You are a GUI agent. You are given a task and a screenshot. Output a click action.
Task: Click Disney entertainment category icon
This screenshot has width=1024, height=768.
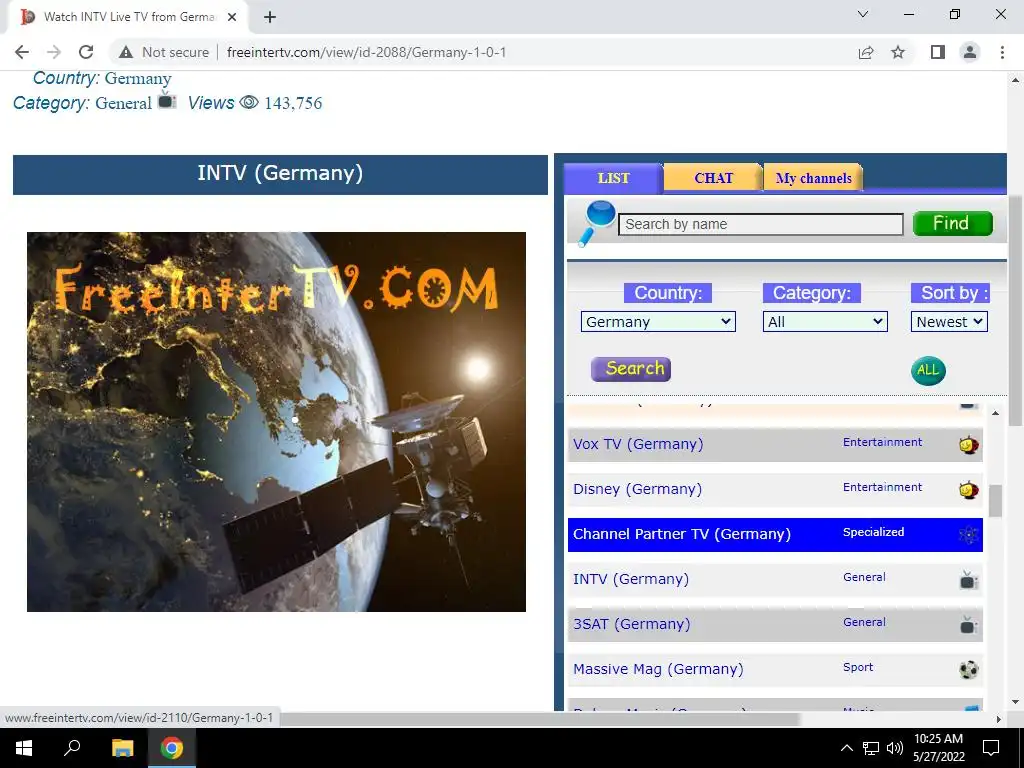pyautogui.click(x=968, y=490)
